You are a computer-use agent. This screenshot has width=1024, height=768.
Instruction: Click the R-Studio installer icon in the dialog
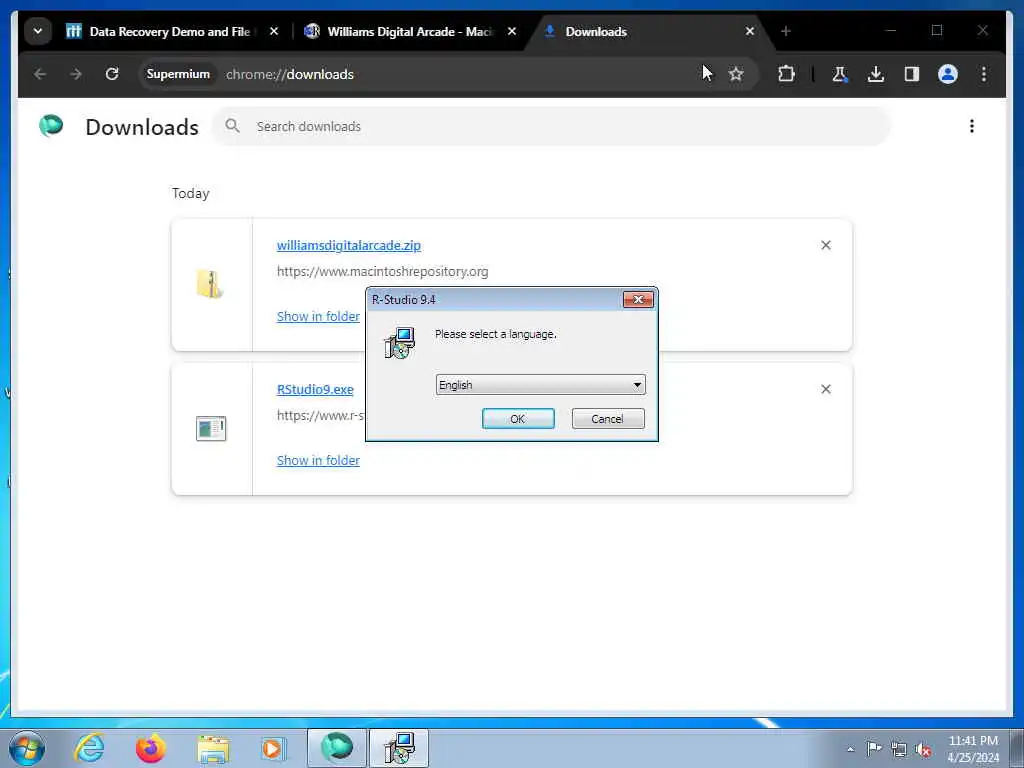400,343
